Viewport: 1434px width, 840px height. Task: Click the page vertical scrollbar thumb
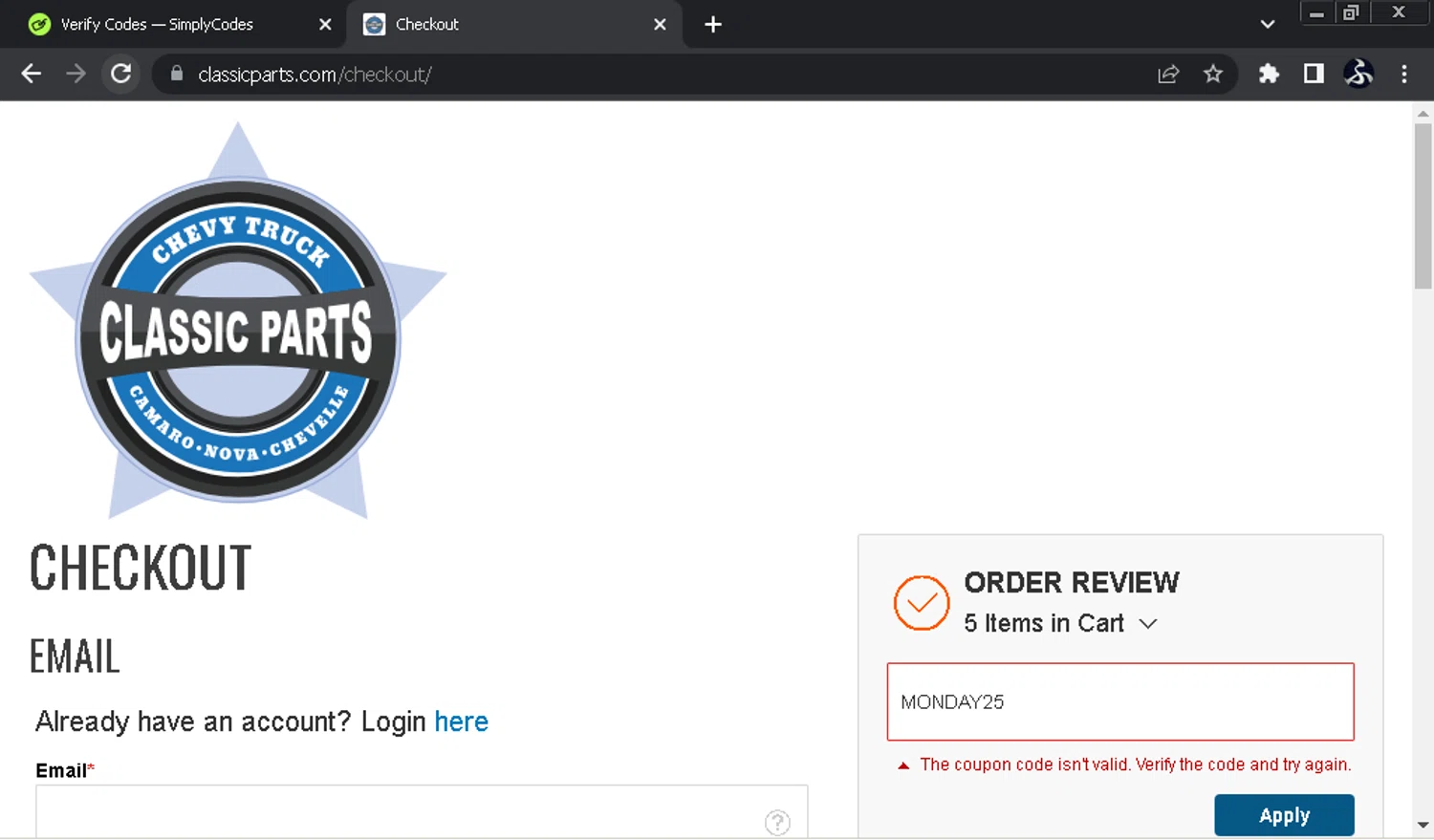(1423, 205)
